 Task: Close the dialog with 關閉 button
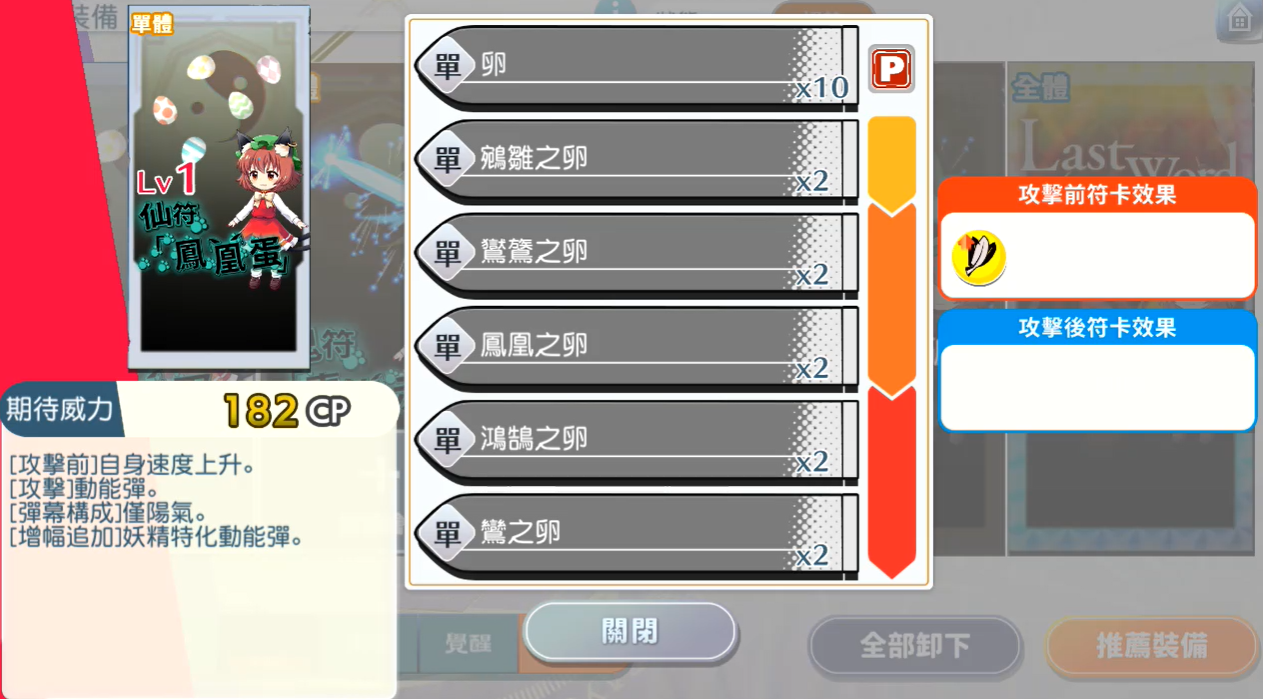point(630,632)
